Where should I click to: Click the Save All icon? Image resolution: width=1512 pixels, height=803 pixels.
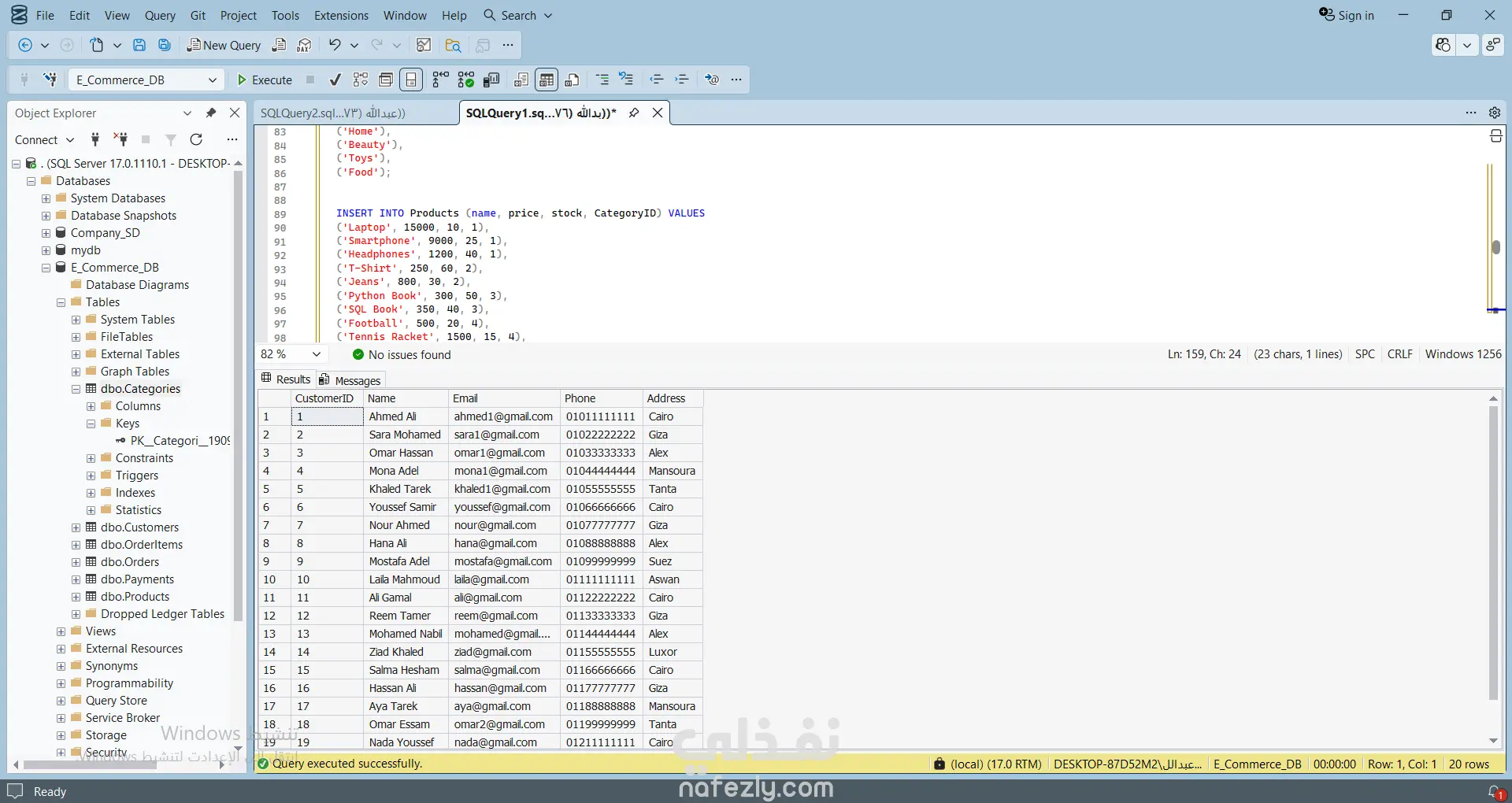(x=165, y=46)
